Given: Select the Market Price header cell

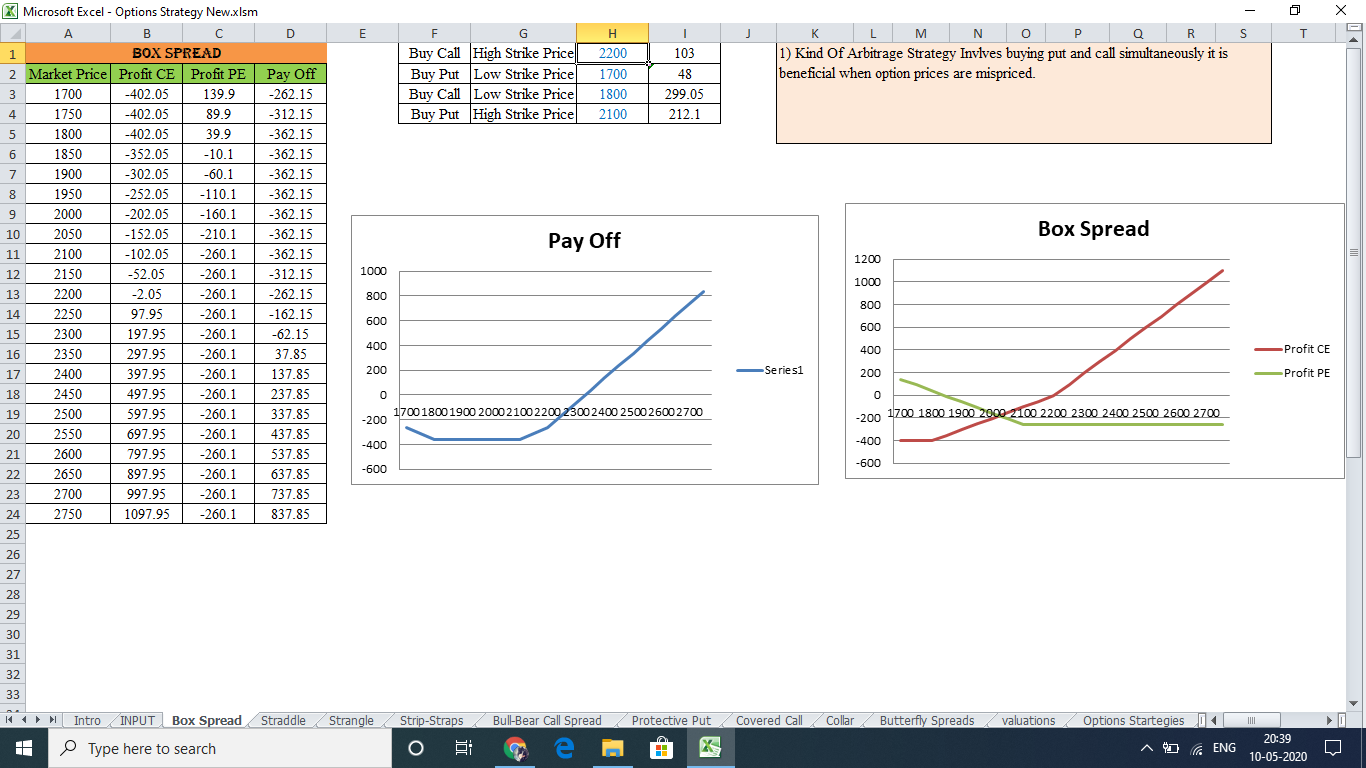Looking at the screenshot, I should coord(67,74).
